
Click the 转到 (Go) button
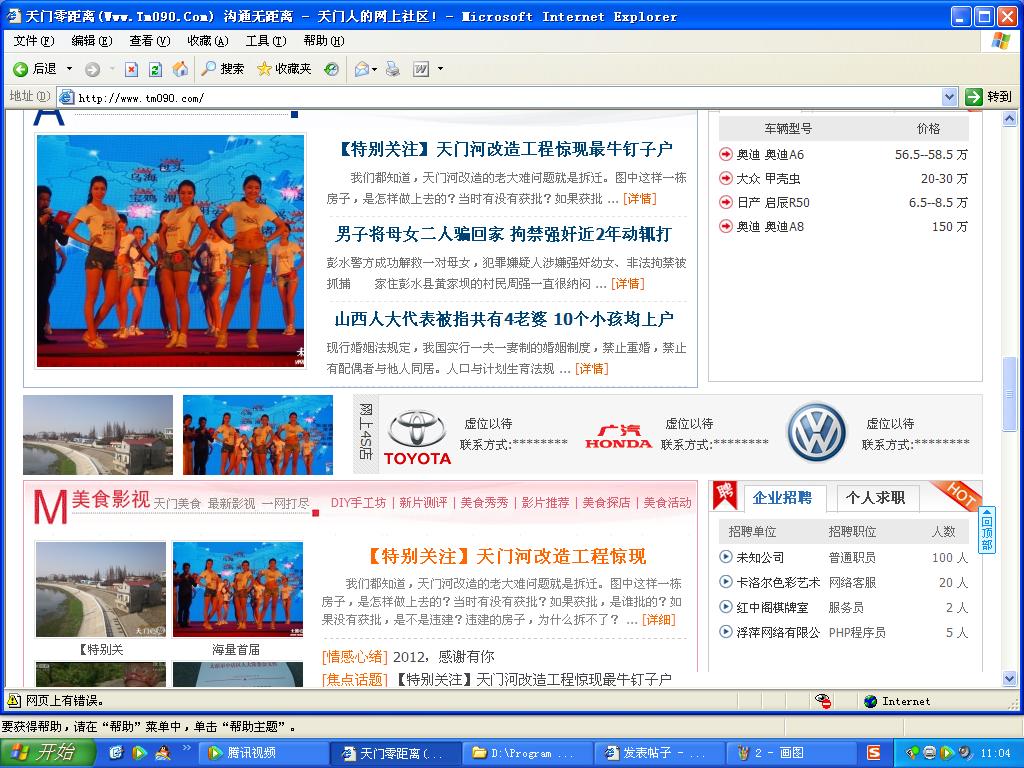988,97
